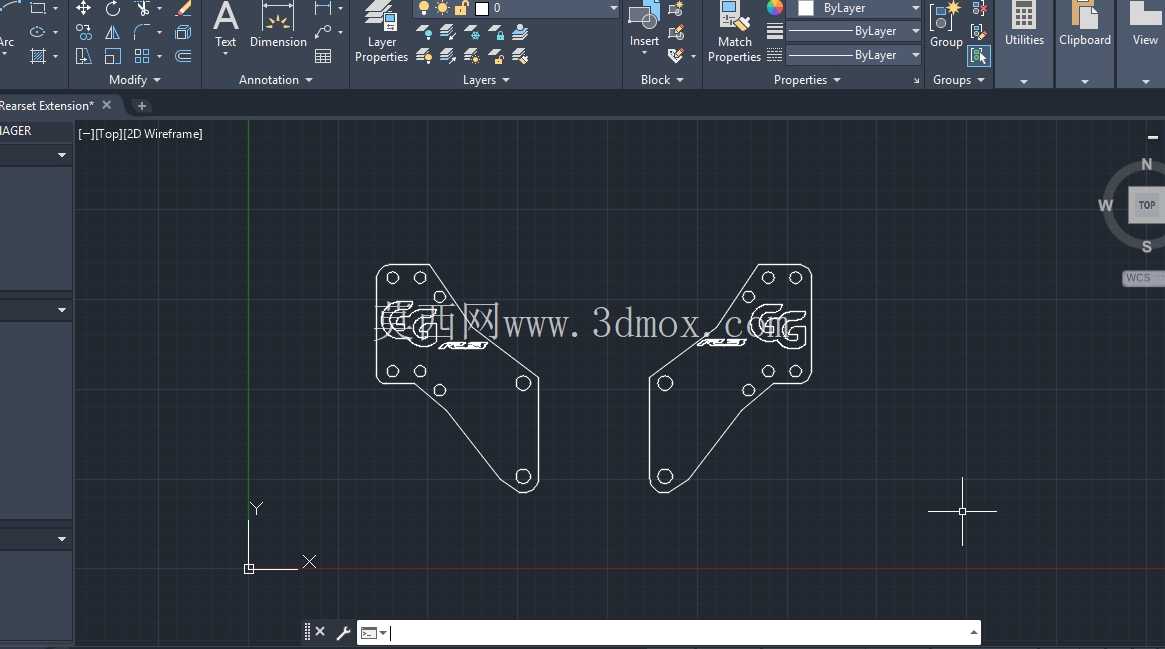The height and width of the screenshot is (649, 1165).
Task: Select the Ellipse draw tool
Action: (x=37, y=33)
